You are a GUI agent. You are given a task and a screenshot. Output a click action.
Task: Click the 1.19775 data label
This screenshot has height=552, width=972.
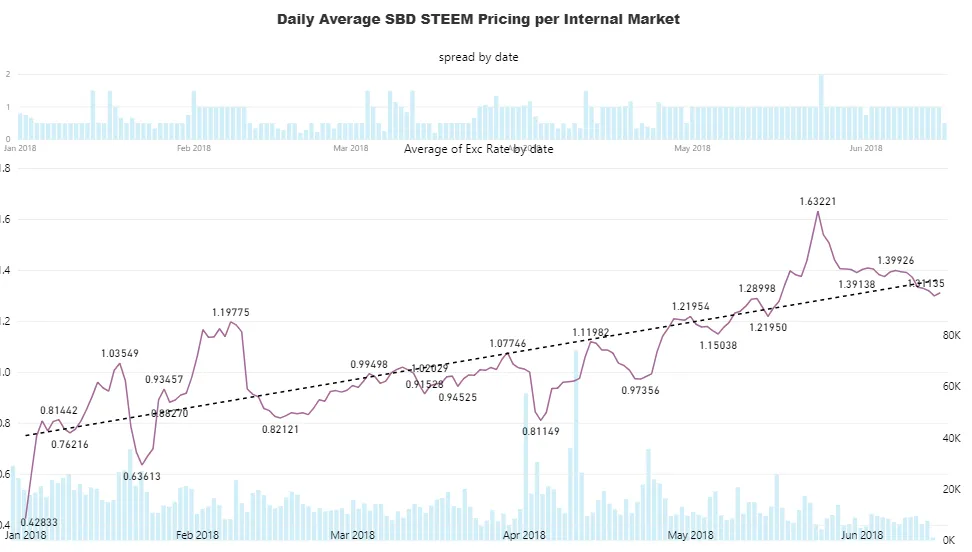[x=231, y=313]
